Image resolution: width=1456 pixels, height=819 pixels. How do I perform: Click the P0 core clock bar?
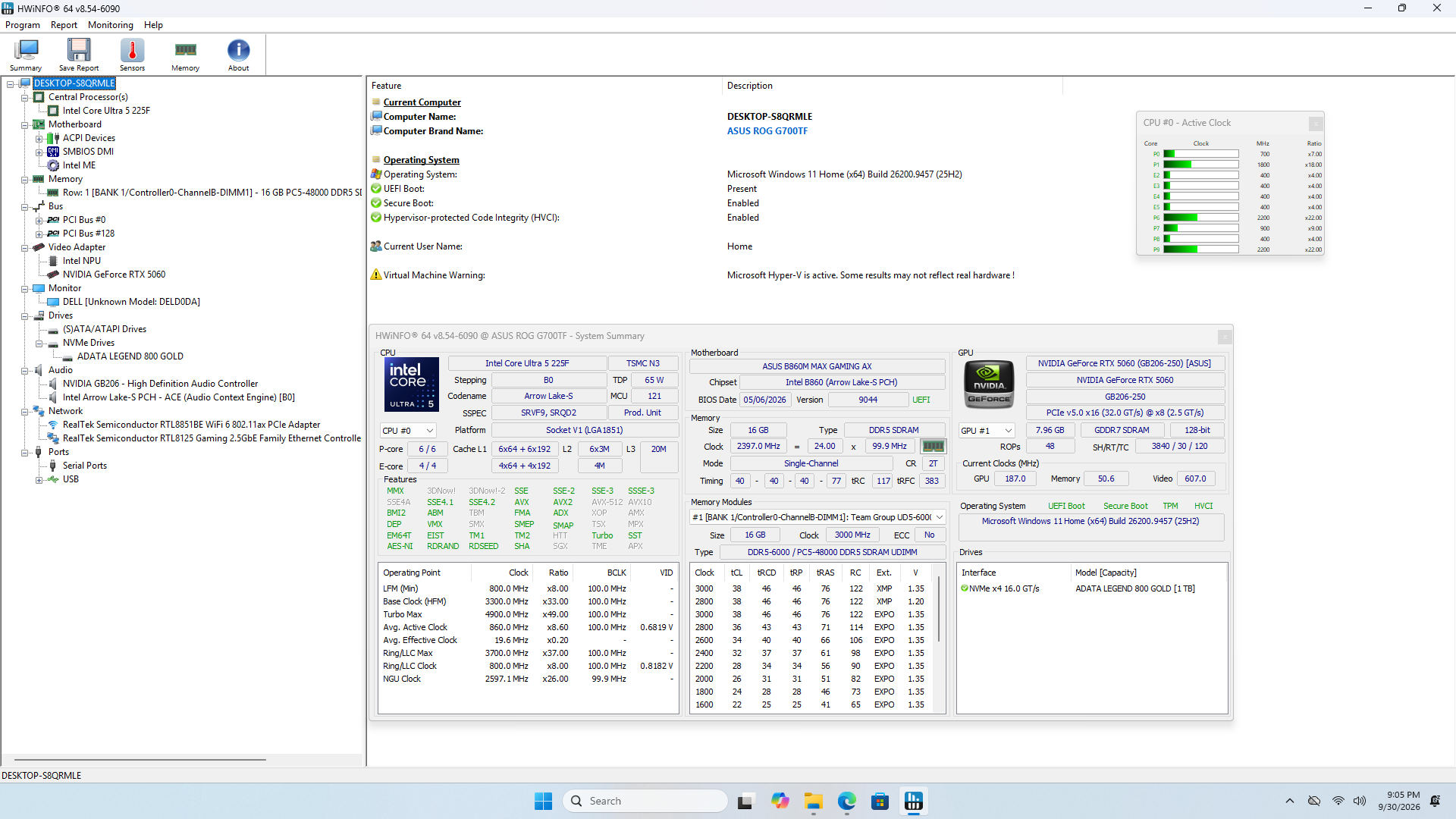[x=1201, y=154]
